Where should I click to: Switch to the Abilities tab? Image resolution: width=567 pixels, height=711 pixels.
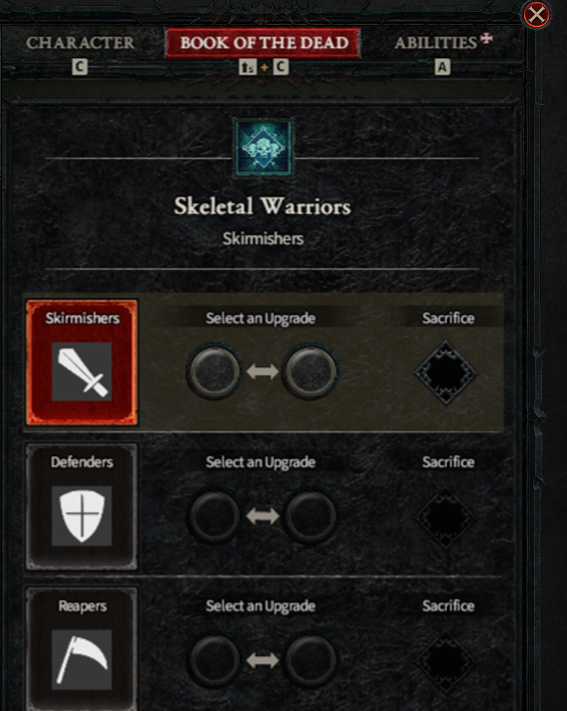point(435,43)
